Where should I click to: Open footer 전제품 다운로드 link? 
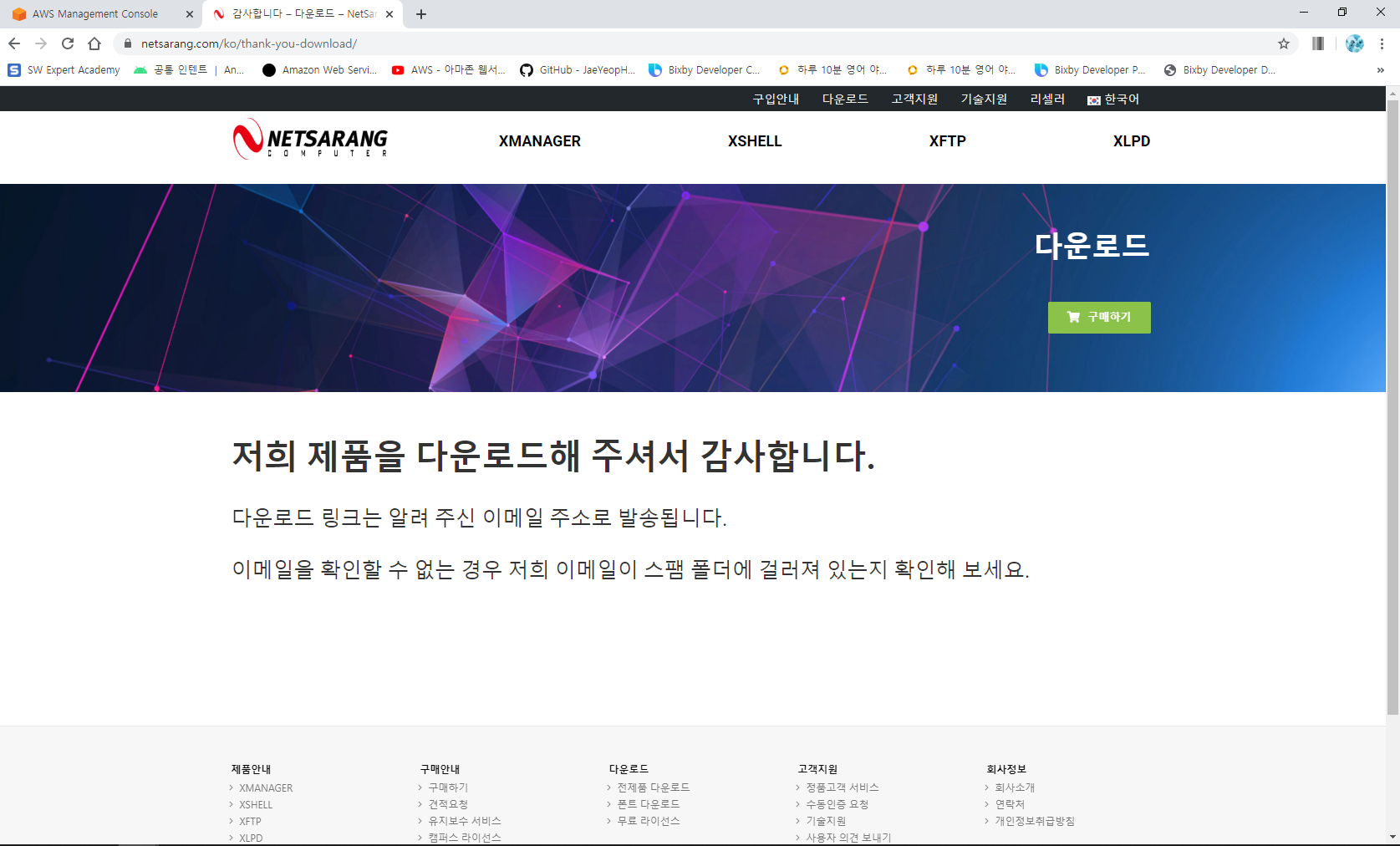click(x=654, y=787)
